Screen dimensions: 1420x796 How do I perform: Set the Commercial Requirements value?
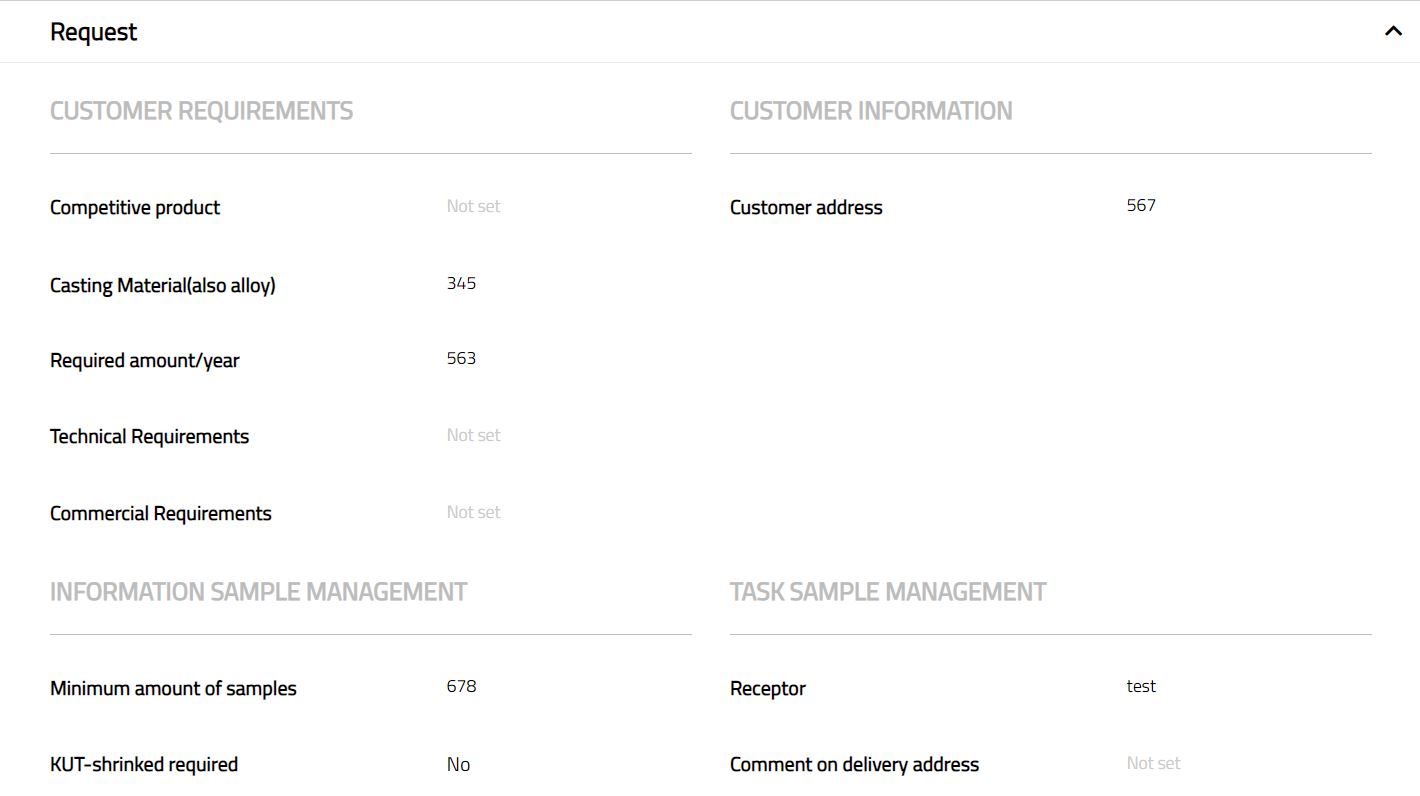pyautogui.click(x=473, y=512)
